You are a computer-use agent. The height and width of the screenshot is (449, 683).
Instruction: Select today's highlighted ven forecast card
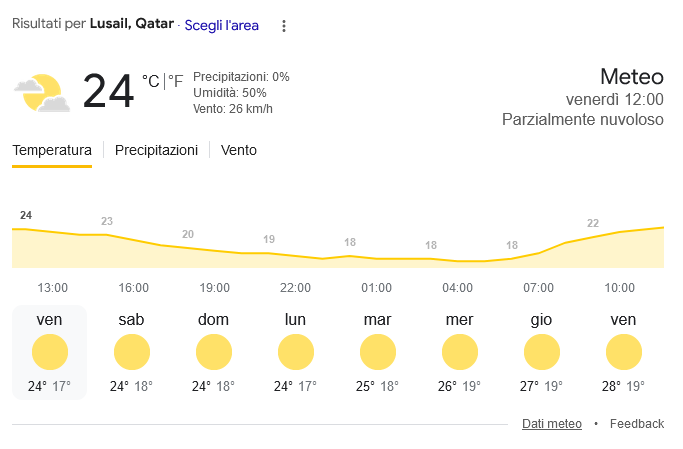pos(49,352)
